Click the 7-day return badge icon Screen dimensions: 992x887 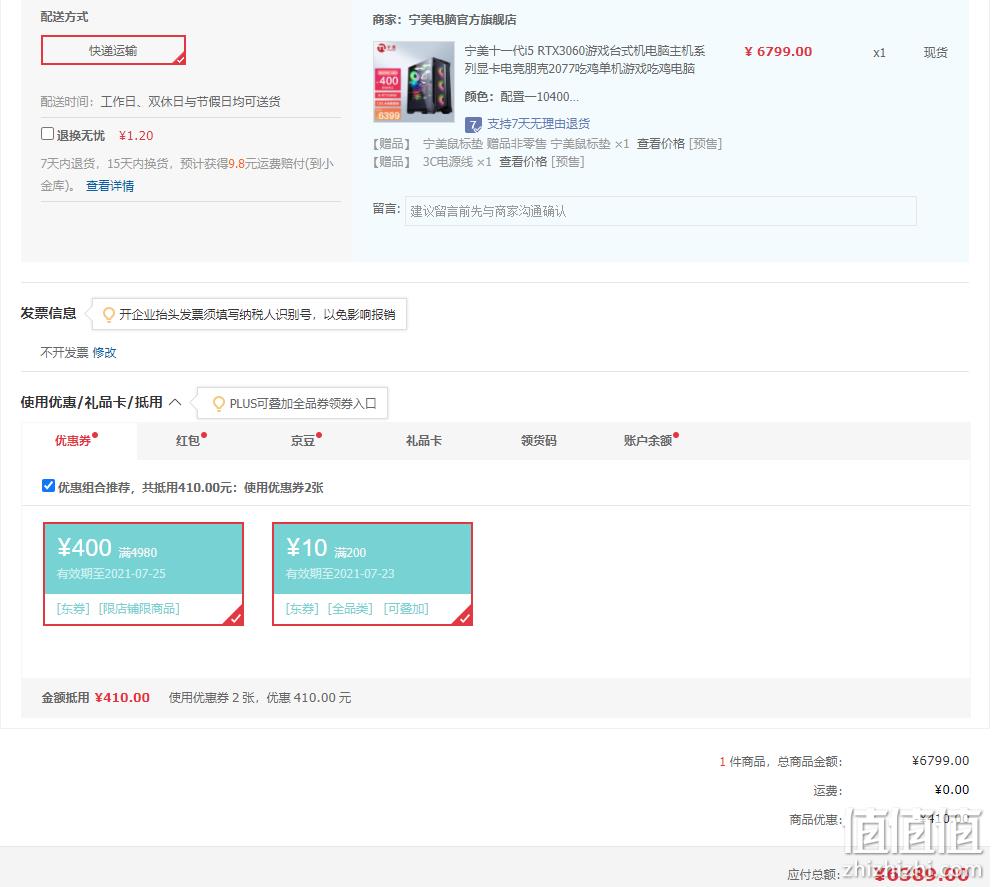click(x=473, y=125)
